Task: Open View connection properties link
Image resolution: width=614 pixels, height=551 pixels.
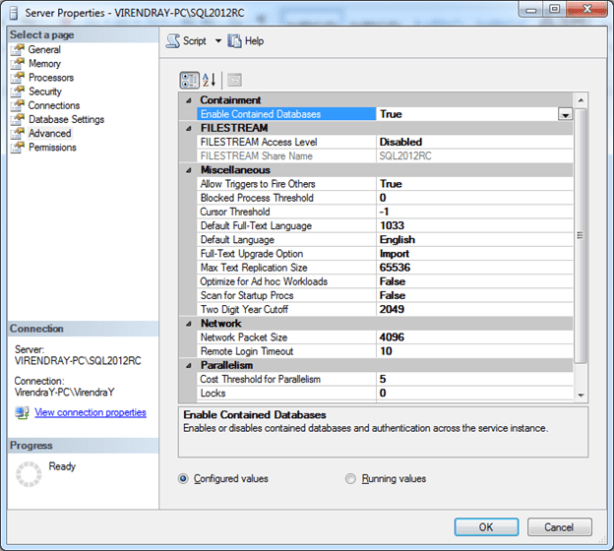Action: pyautogui.click(x=90, y=412)
